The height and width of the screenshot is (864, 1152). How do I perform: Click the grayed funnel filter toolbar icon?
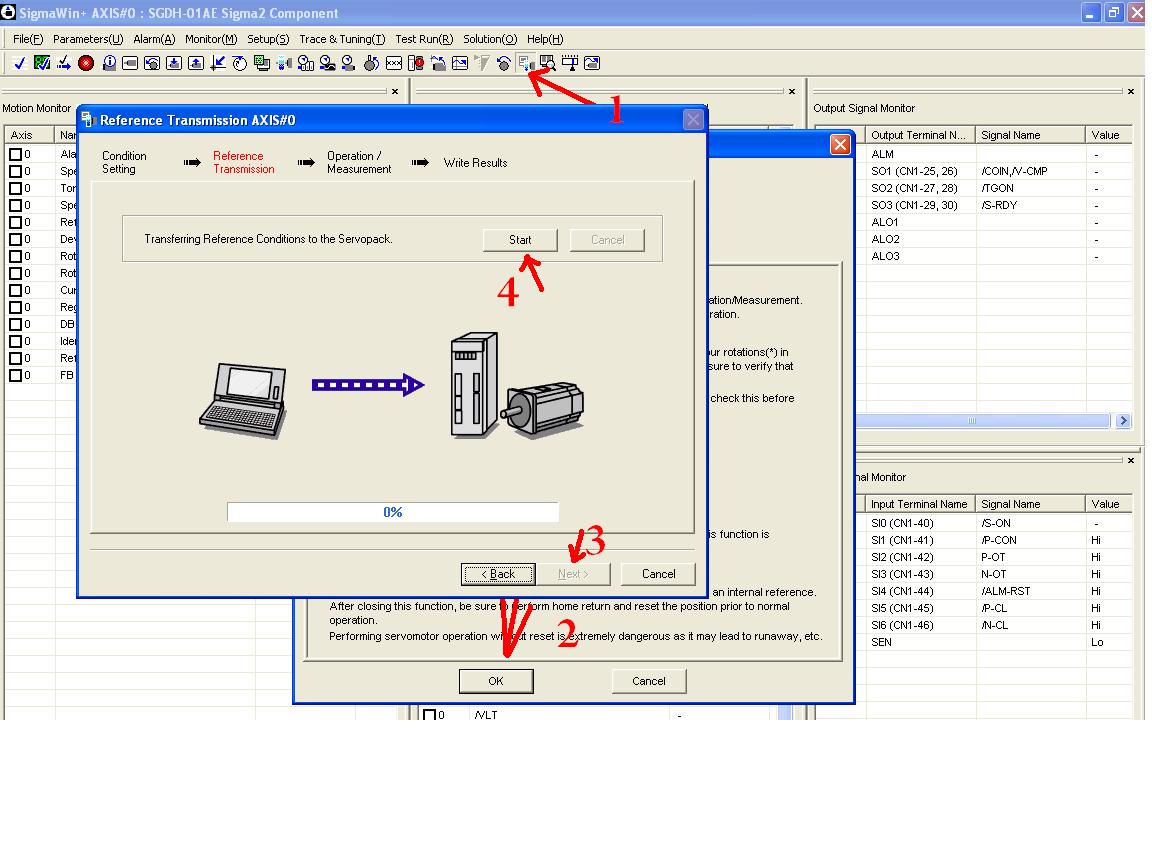pos(482,63)
